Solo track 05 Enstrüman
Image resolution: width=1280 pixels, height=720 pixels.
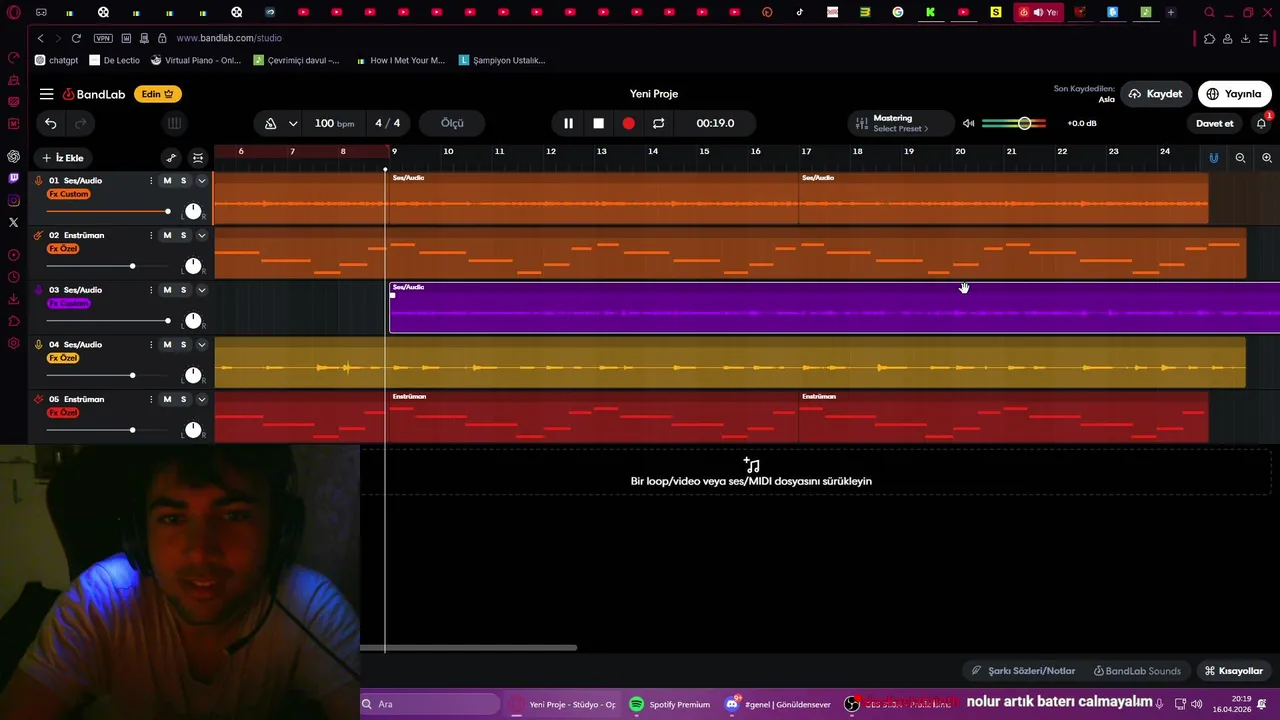183,399
